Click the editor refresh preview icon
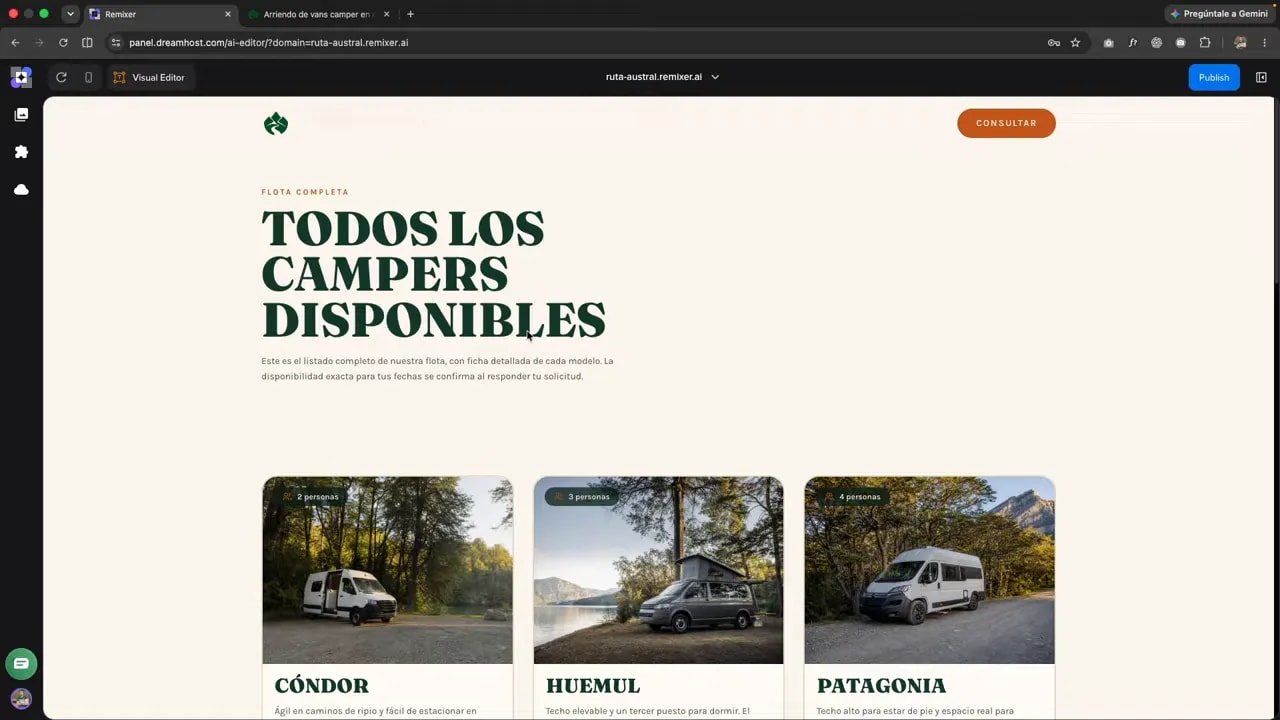 click(x=61, y=77)
